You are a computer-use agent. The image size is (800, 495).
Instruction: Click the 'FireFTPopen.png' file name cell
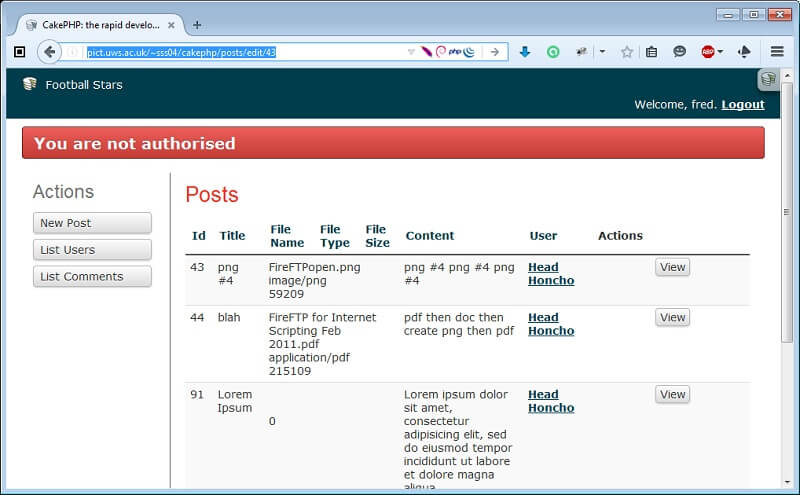point(314,267)
